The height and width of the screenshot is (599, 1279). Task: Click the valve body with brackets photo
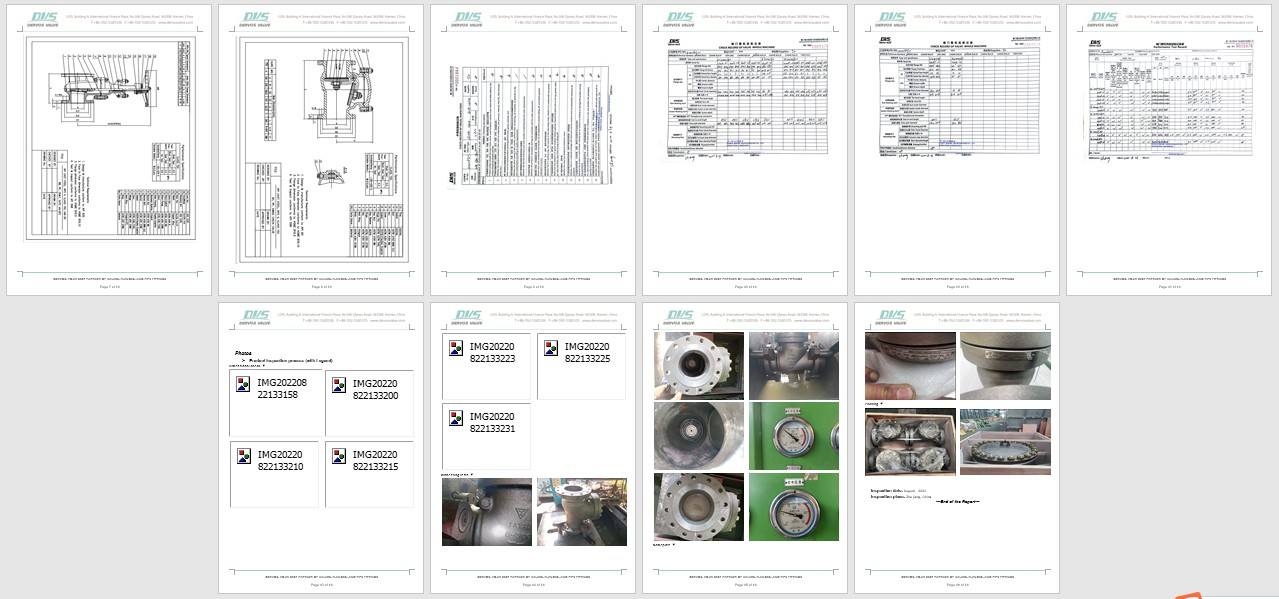point(794,366)
